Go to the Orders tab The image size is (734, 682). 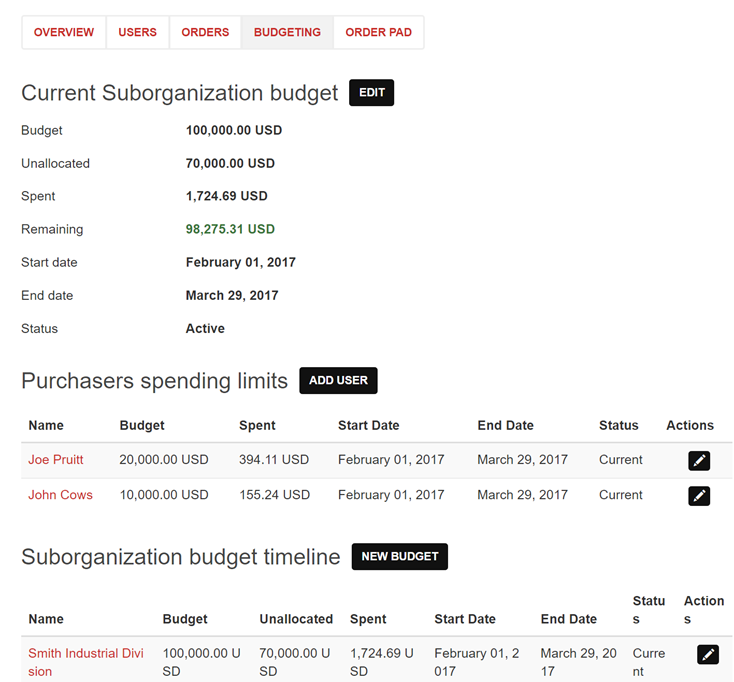click(x=205, y=32)
